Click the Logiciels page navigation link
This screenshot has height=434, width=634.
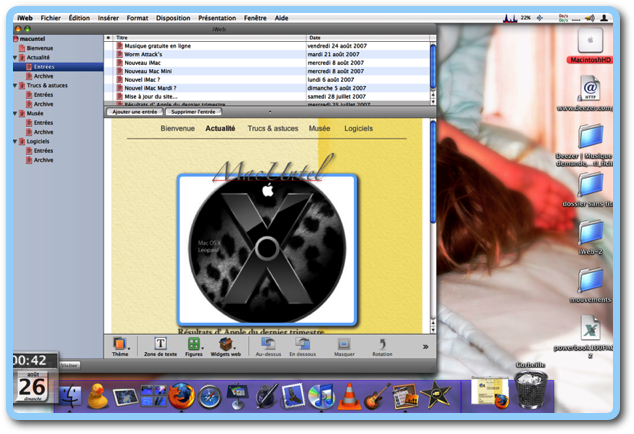click(x=359, y=128)
